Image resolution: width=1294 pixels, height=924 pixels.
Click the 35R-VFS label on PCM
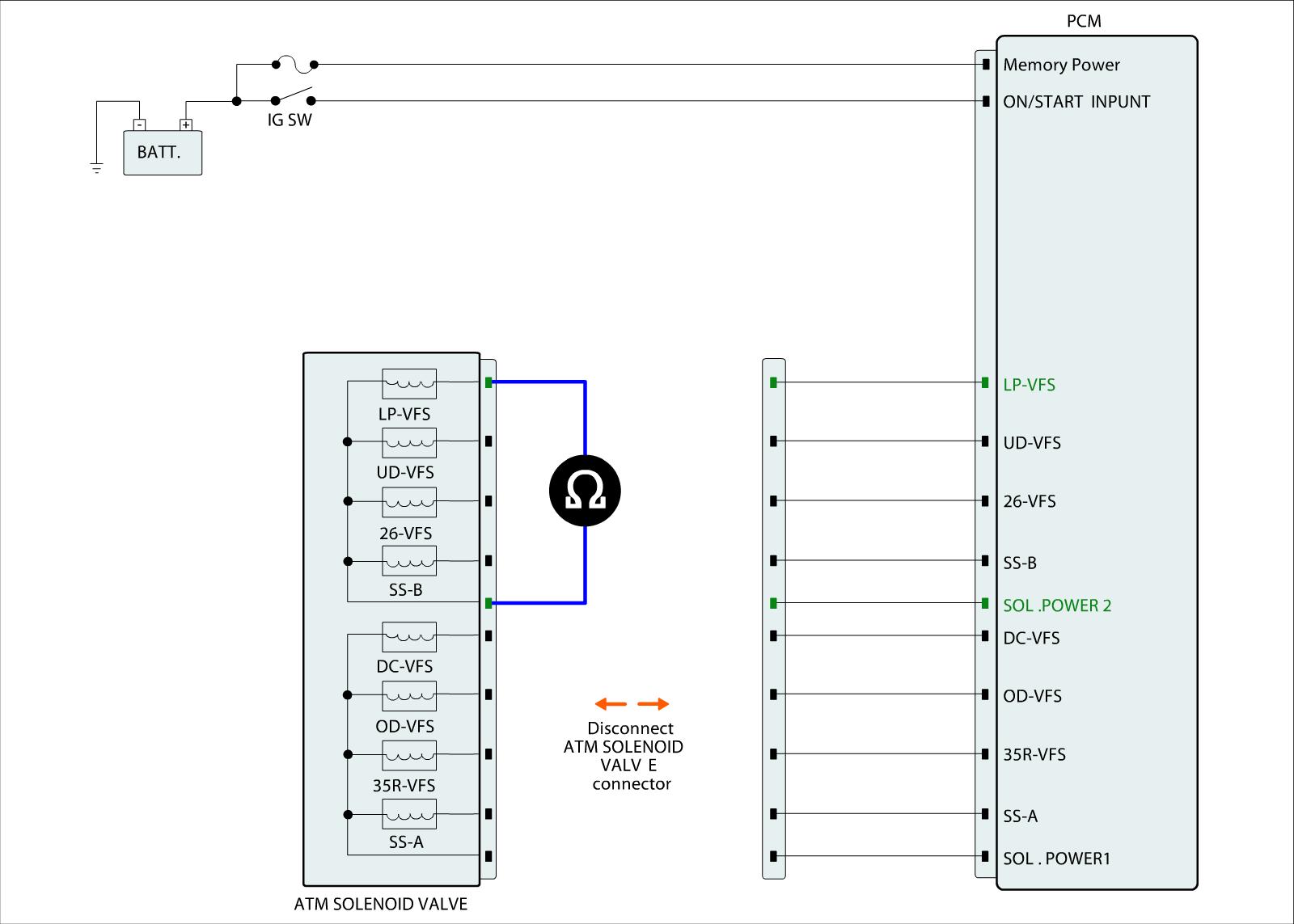1034,755
